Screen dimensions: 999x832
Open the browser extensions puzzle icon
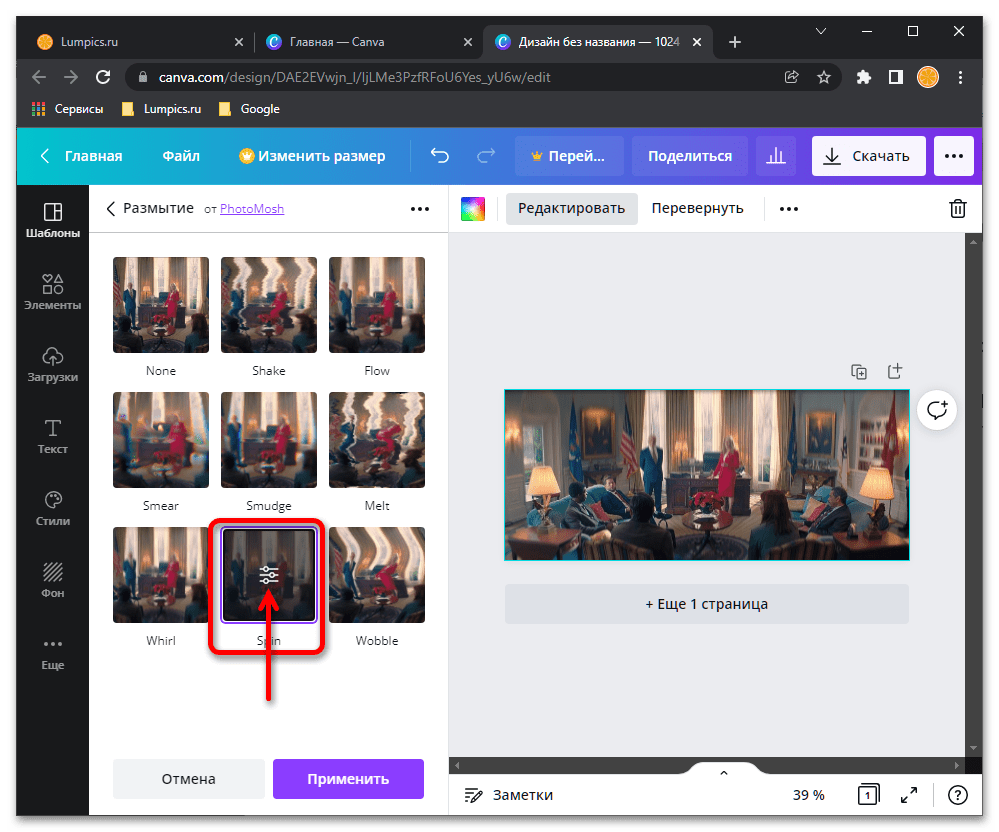pos(863,77)
